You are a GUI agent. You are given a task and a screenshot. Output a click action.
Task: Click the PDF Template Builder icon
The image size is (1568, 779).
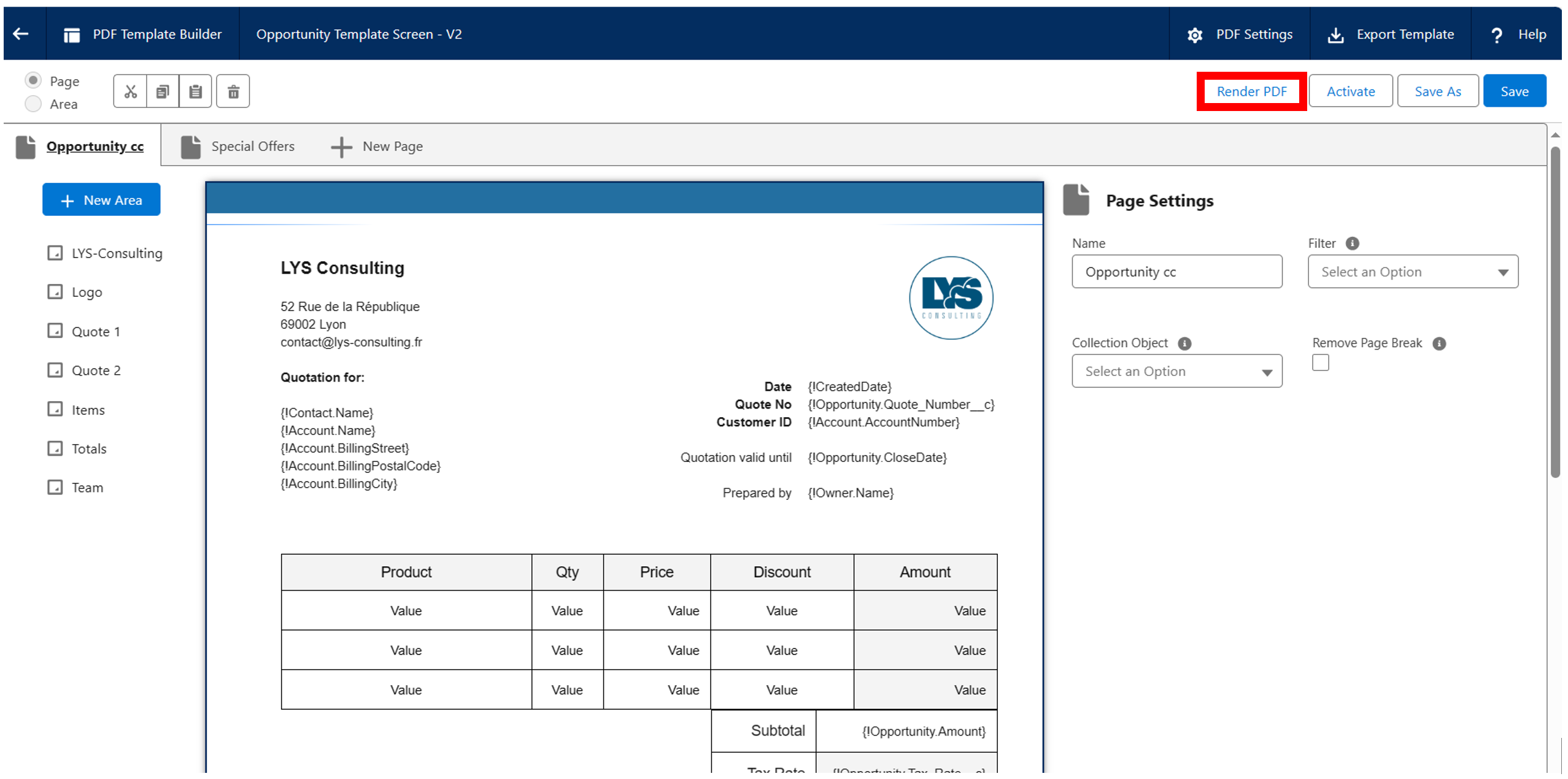pyautogui.click(x=72, y=35)
